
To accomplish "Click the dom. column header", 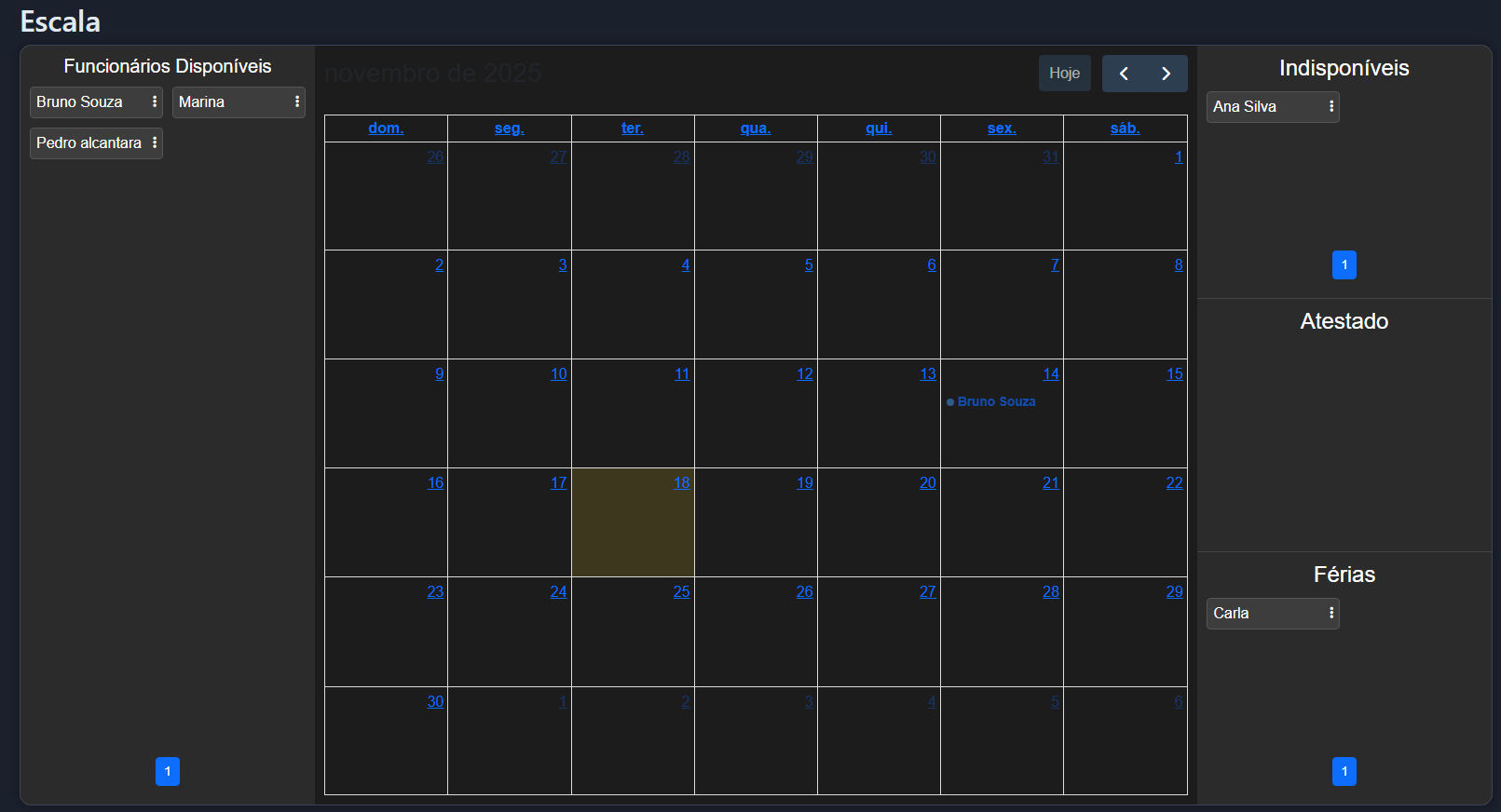I will [x=386, y=129].
